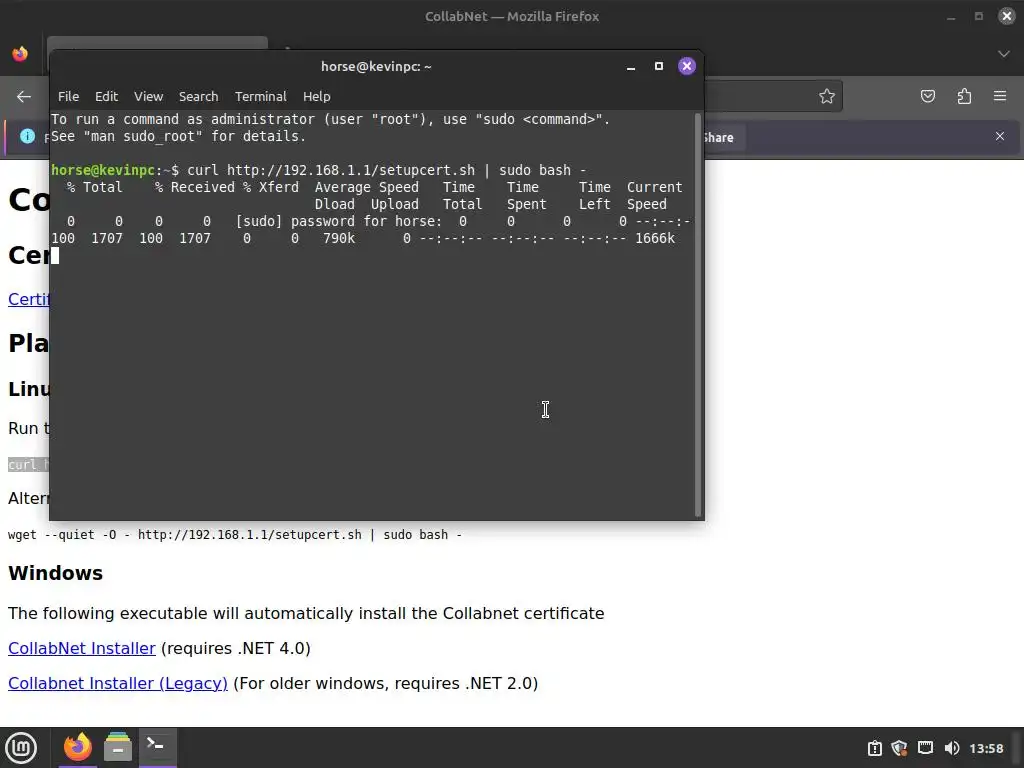The height and width of the screenshot is (768, 1024).
Task: Click the CollabNet installer description text
Action: [x=306, y=614]
